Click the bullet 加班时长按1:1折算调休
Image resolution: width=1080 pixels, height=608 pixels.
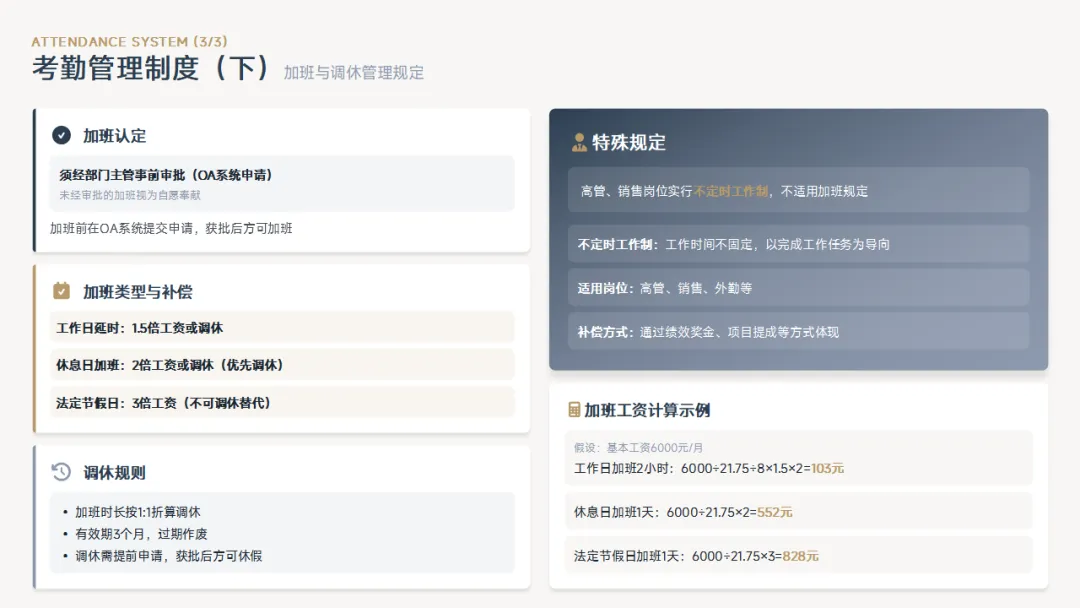[x=138, y=512]
